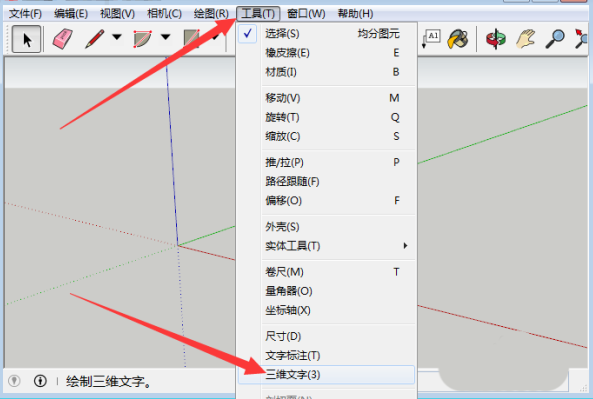Click the status bar credits person icon

click(40, 380)
